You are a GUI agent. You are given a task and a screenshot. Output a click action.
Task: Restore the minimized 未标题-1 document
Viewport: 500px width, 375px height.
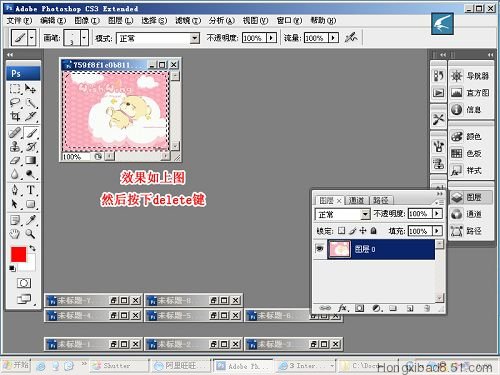pos(114,344)
